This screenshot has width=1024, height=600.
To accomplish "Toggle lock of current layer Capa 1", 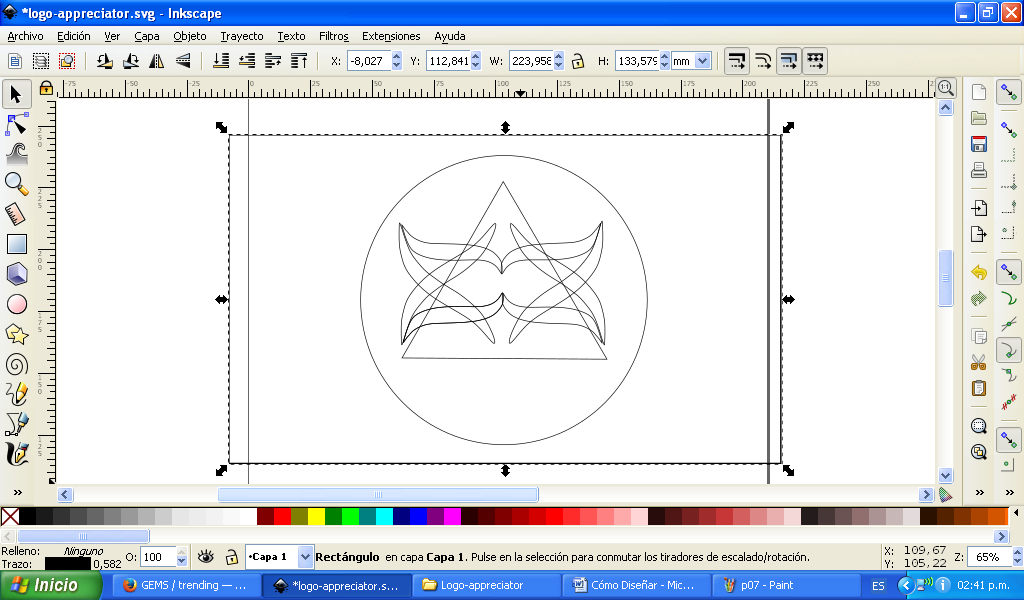I will (x=231, y=557).
